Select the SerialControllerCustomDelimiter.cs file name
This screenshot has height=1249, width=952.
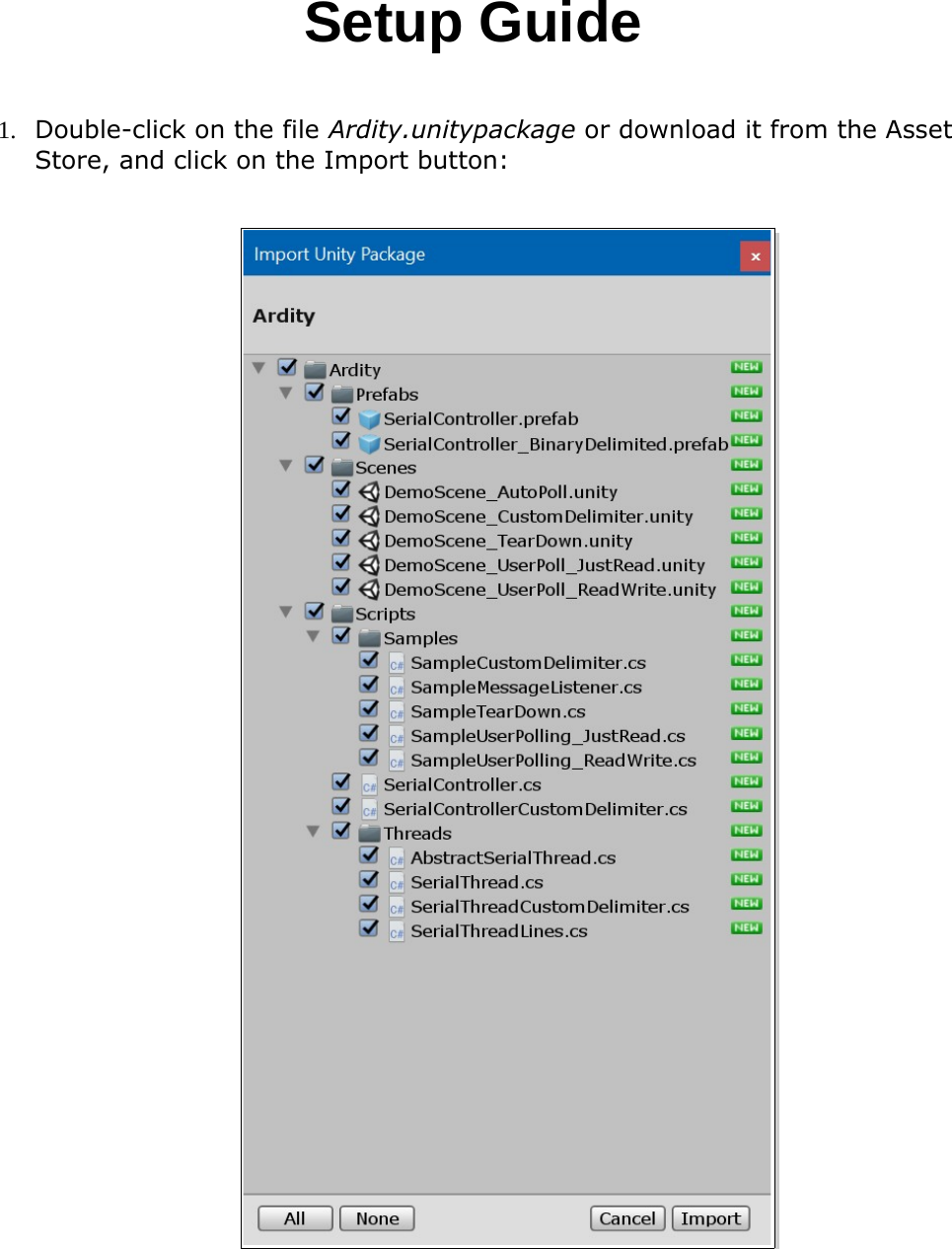point(535,809)
